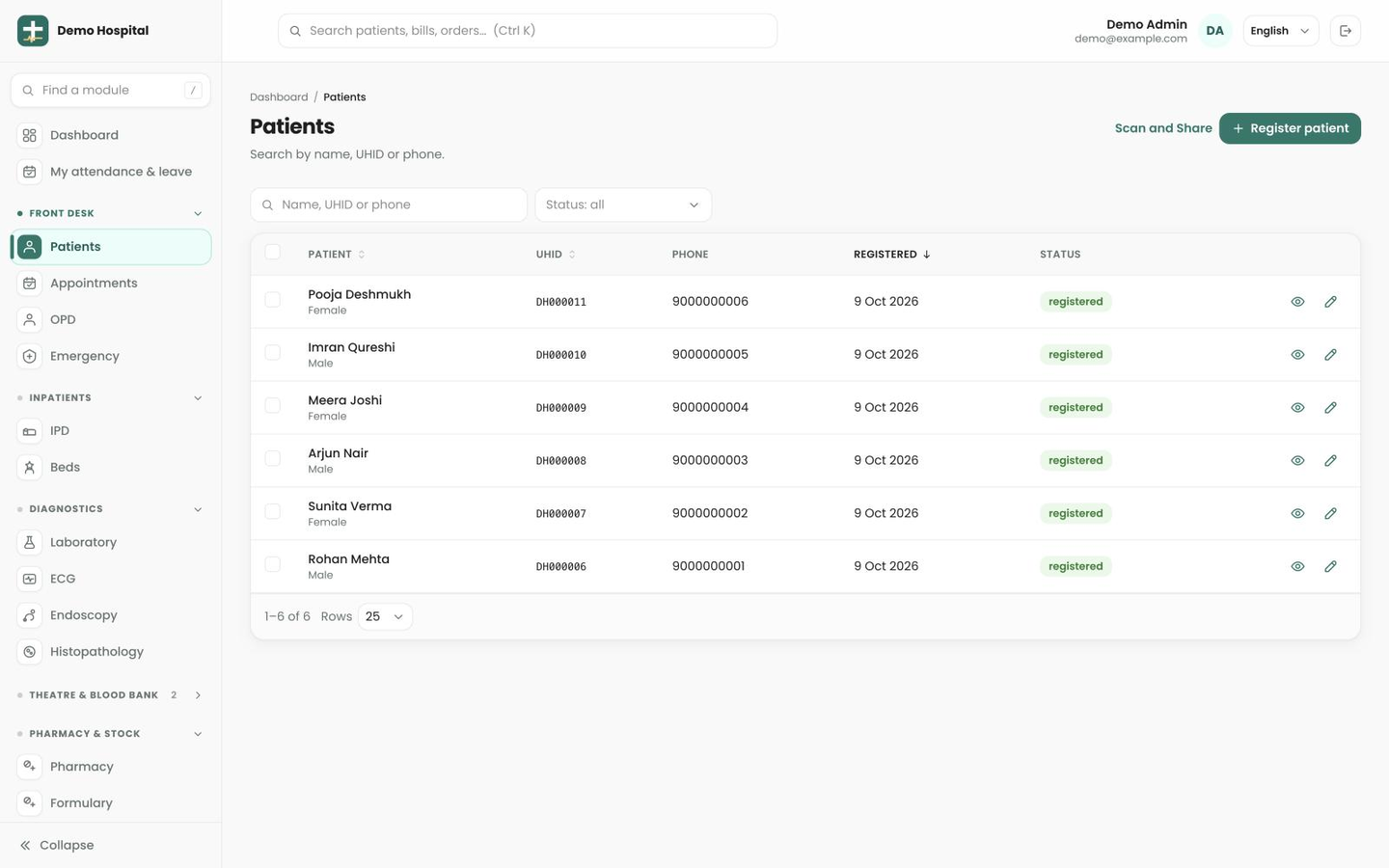Click the DA user avatar
Screen dimensions: 1389x868
[1214, 31]
